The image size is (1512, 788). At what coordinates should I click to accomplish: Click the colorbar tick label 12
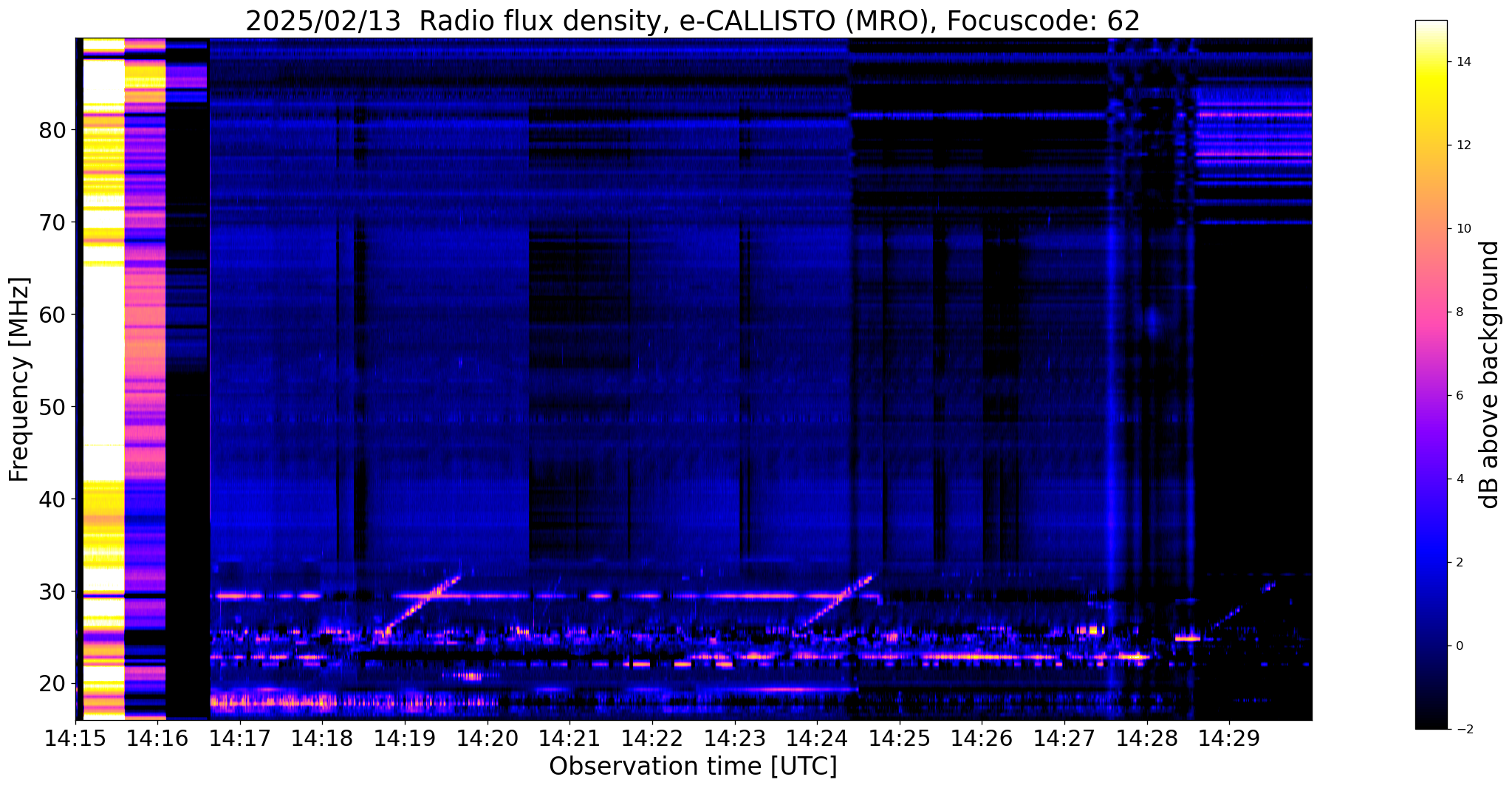click(x=1463, y=145)
